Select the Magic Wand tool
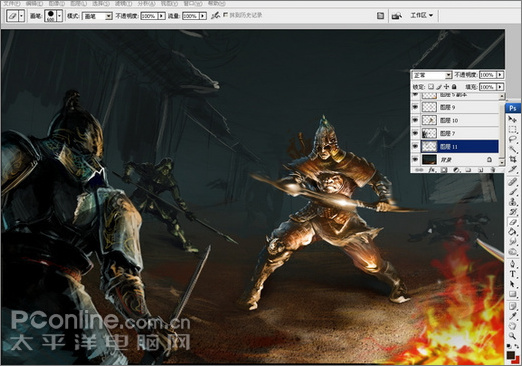 coord(512,149)
